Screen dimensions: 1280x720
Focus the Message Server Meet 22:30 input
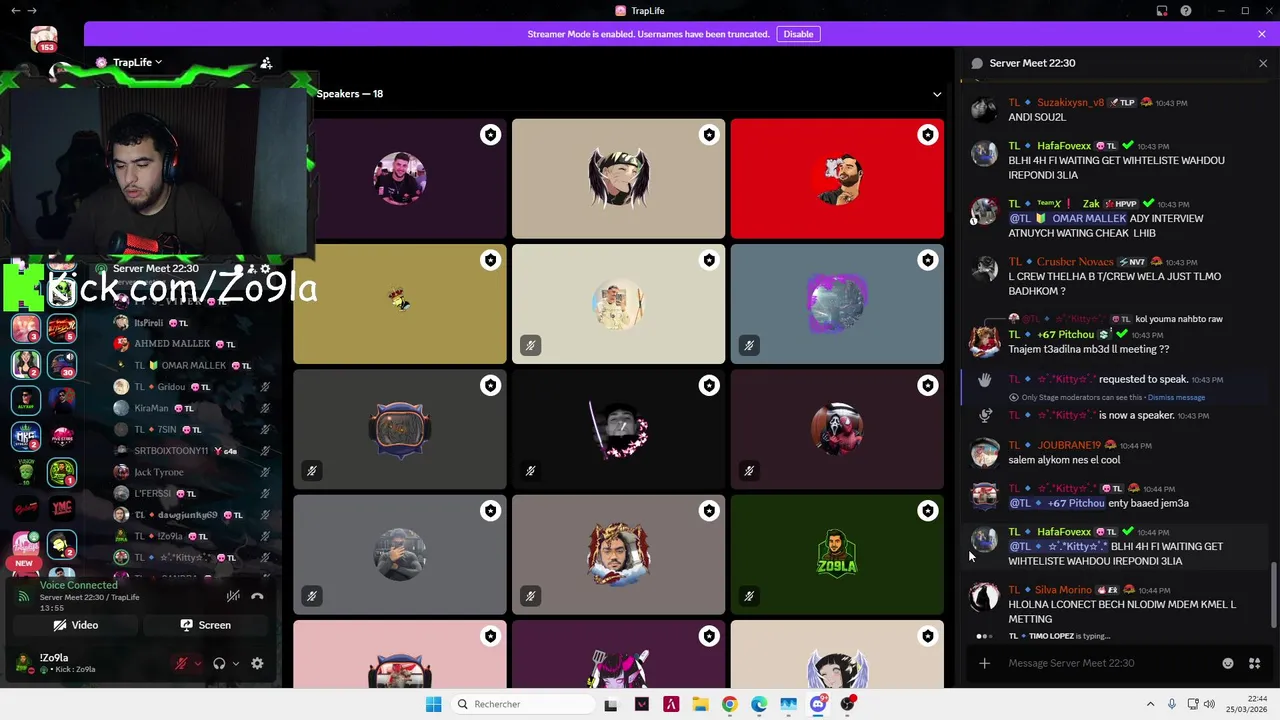click(x=1110, y=663)
